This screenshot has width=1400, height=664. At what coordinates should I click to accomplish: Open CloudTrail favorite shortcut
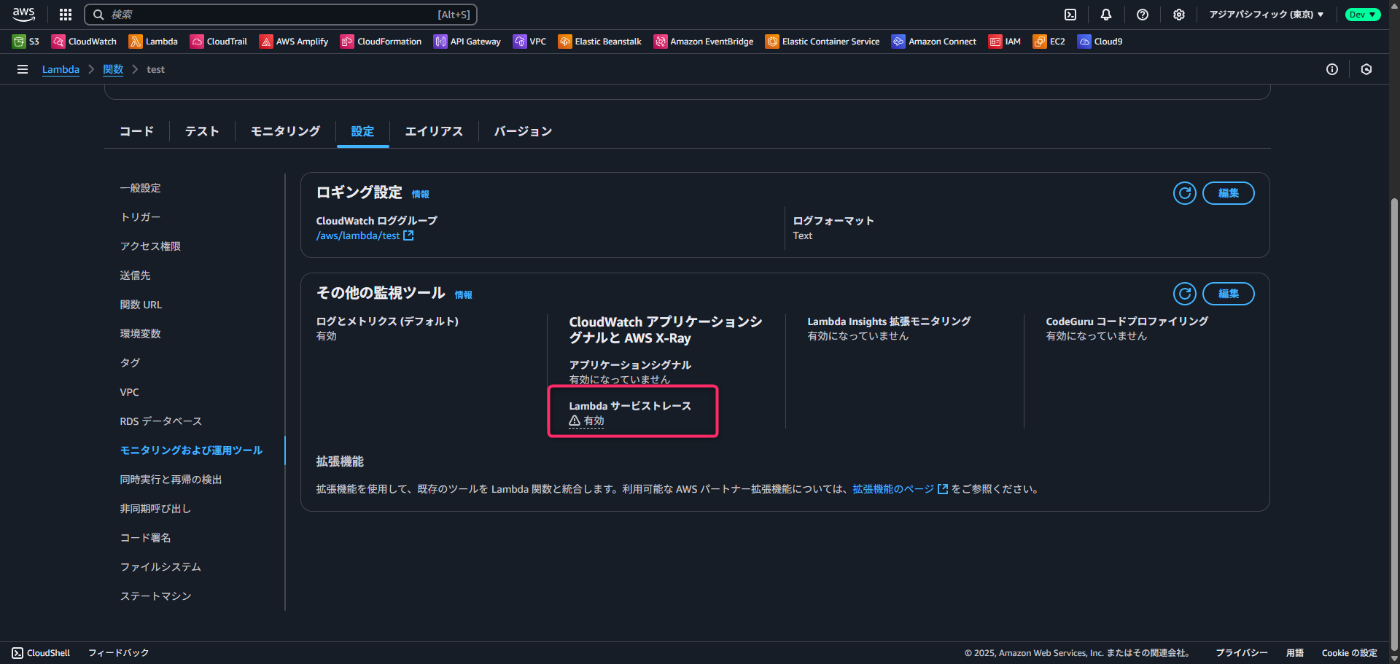click(x=219, y=42)
